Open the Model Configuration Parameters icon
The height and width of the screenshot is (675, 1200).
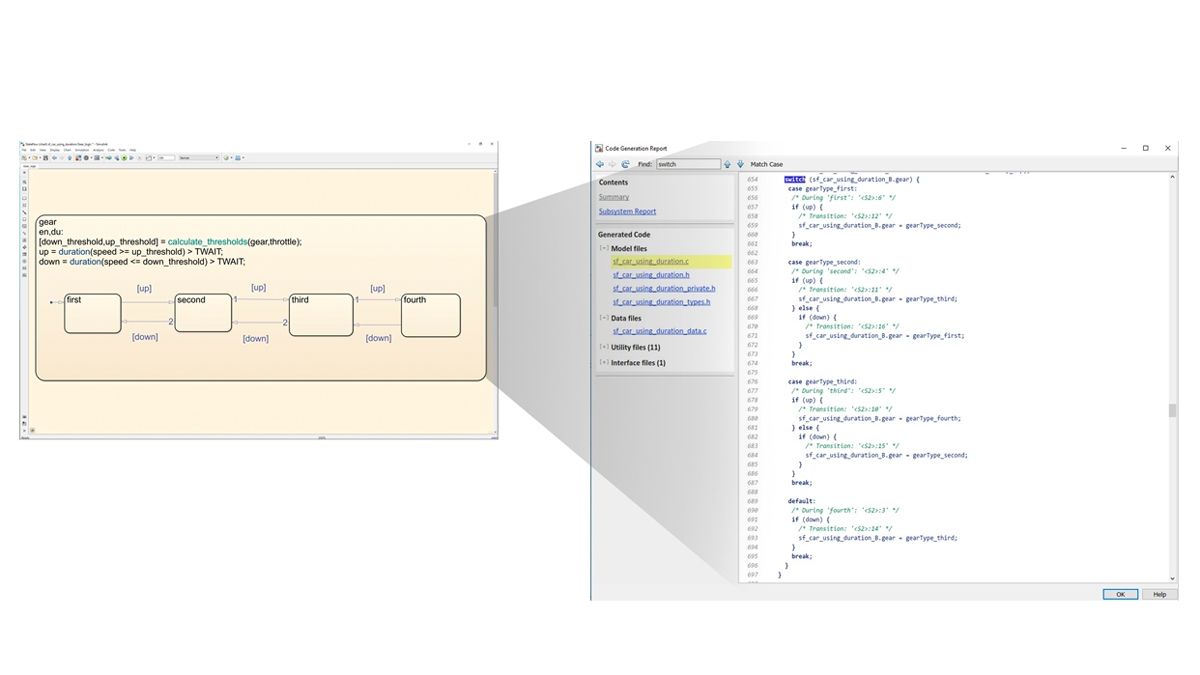86,157
